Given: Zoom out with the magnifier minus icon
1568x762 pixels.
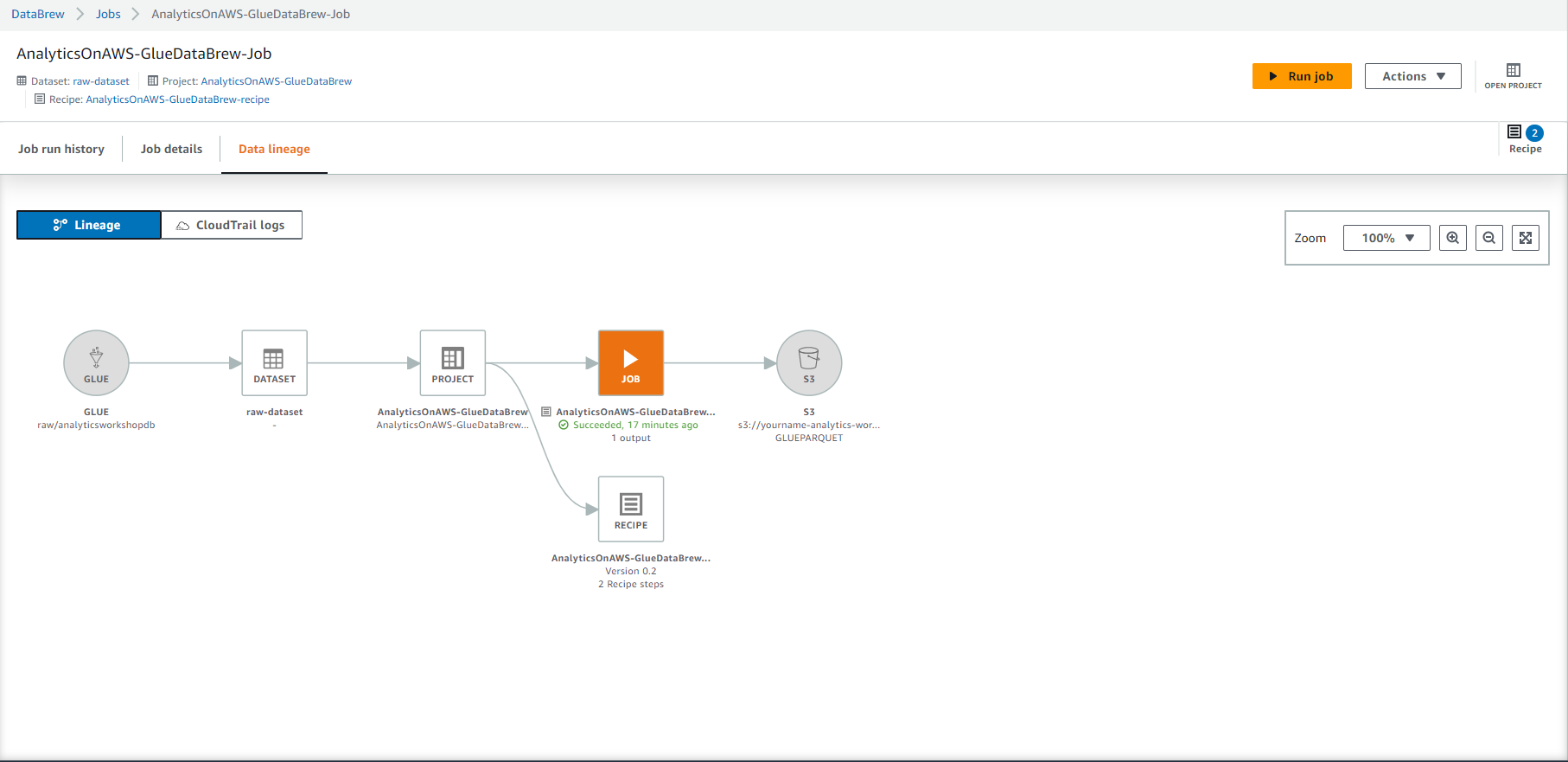Looking at the screenshot, I should pos(1489,238).
